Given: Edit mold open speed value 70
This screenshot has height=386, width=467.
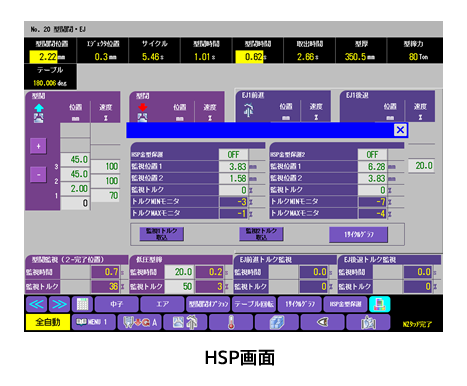Looking at the screenshot, I should click(105, 195).
